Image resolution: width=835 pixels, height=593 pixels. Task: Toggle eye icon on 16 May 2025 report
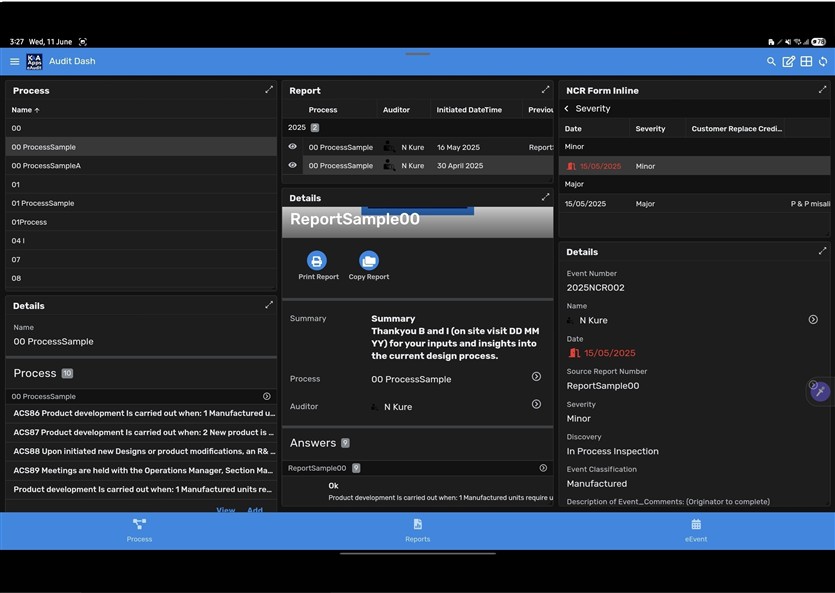pyautogui.click(x=292, y=147)
